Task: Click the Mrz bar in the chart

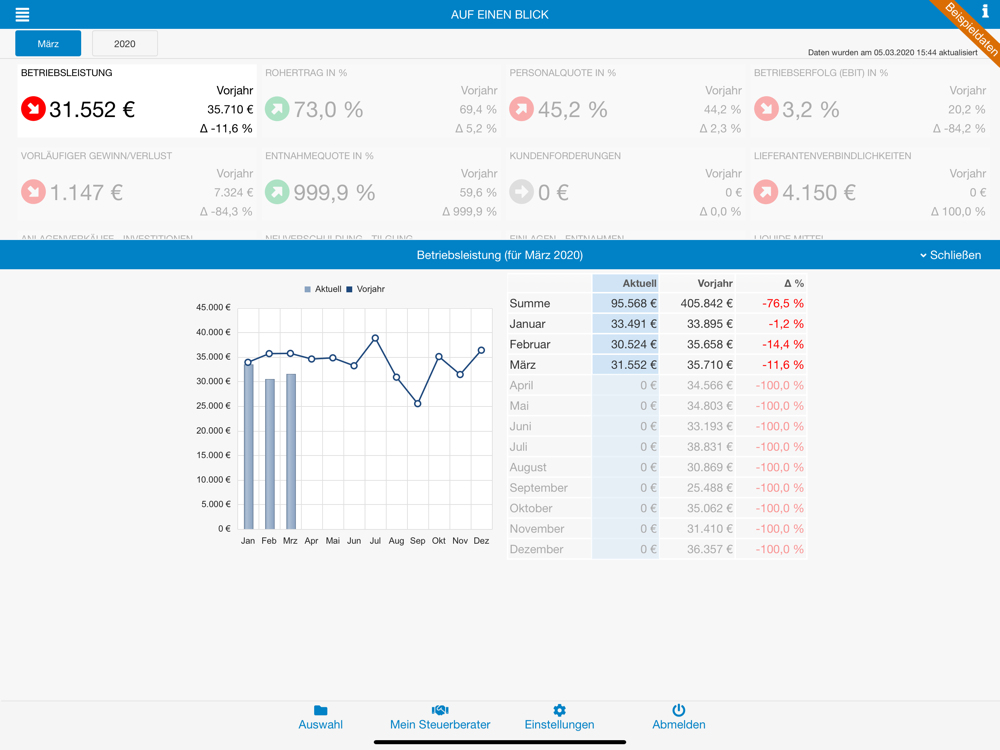Action: click(x=291, y=452)
